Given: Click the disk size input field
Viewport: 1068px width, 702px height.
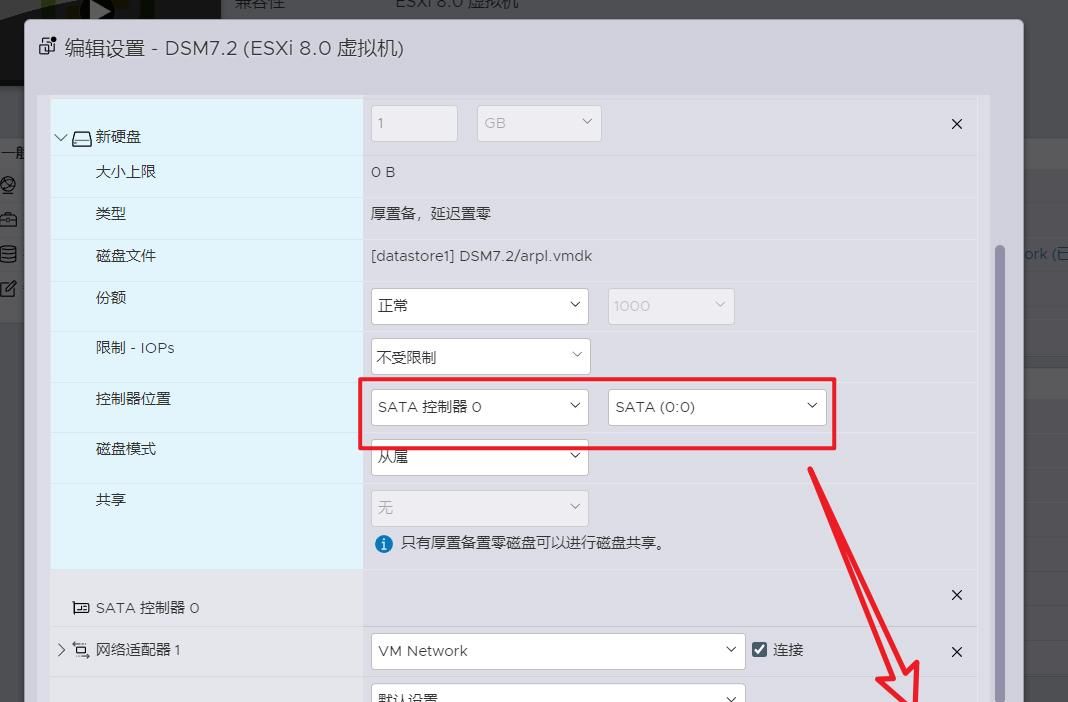Looking at the screenshot, I should point(414,123).
